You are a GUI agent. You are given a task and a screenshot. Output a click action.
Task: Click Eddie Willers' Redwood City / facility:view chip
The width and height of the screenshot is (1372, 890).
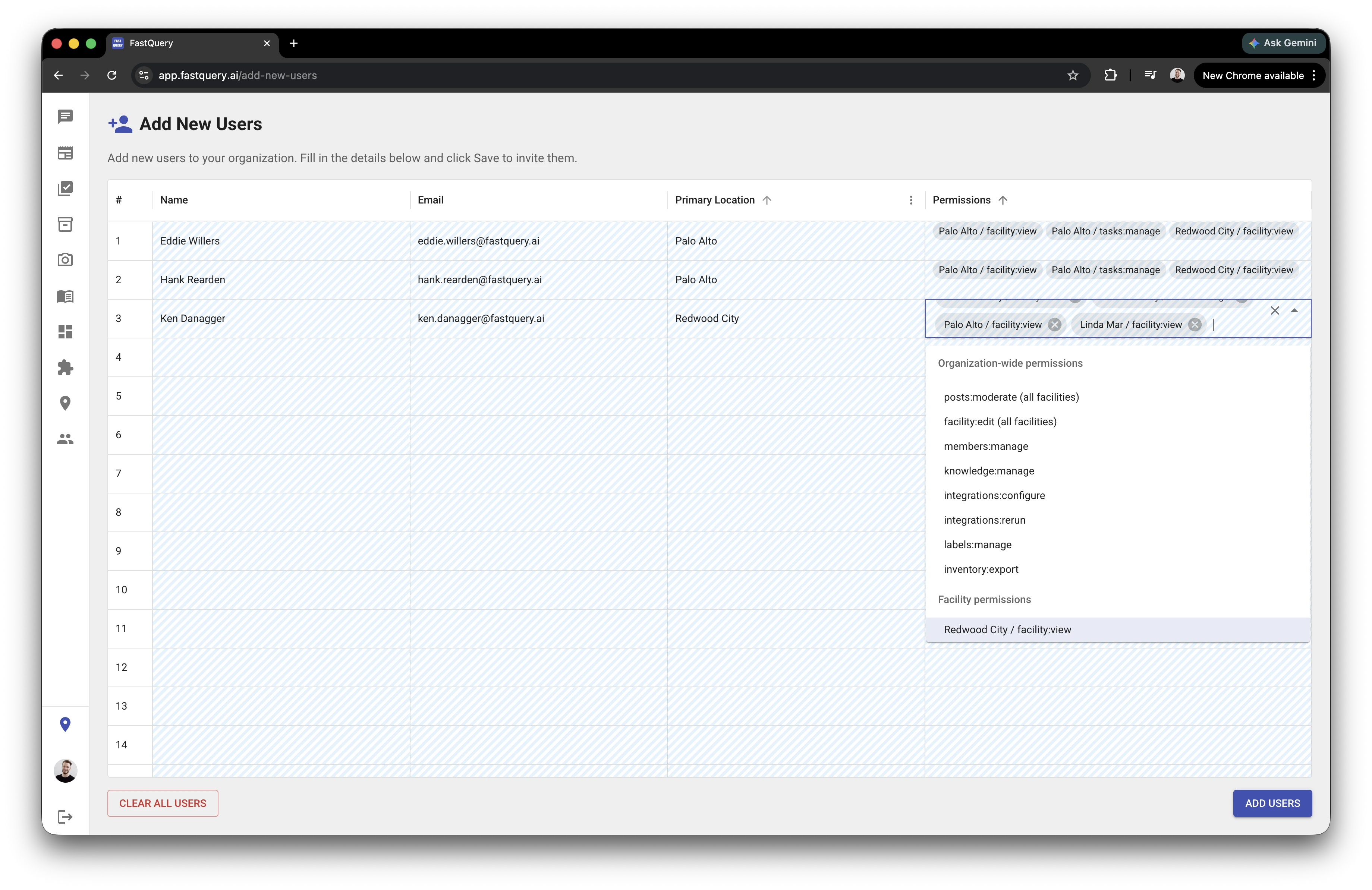1234,231
